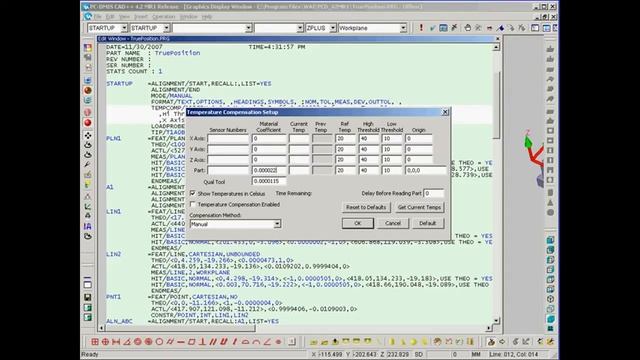640x360 pixels.
Task: Click the red sphere icon in left toolbar
Action: pyautogui.click(x=87, y=122)
